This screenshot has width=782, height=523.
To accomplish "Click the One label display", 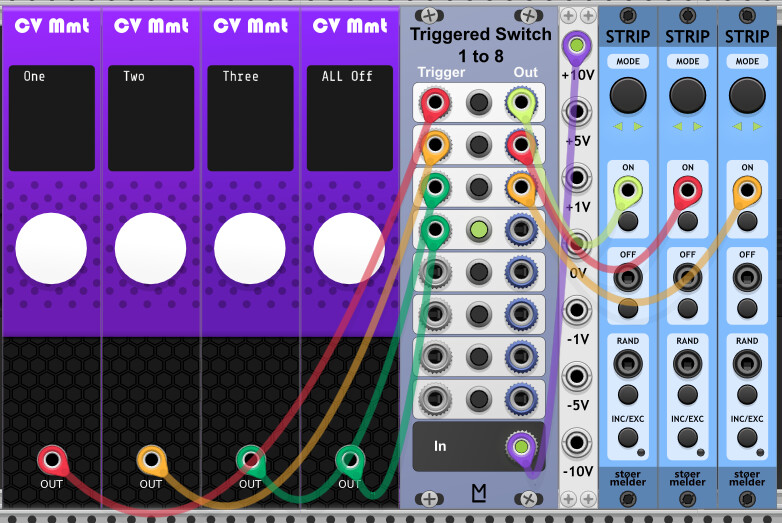I will tap(52, 118).
